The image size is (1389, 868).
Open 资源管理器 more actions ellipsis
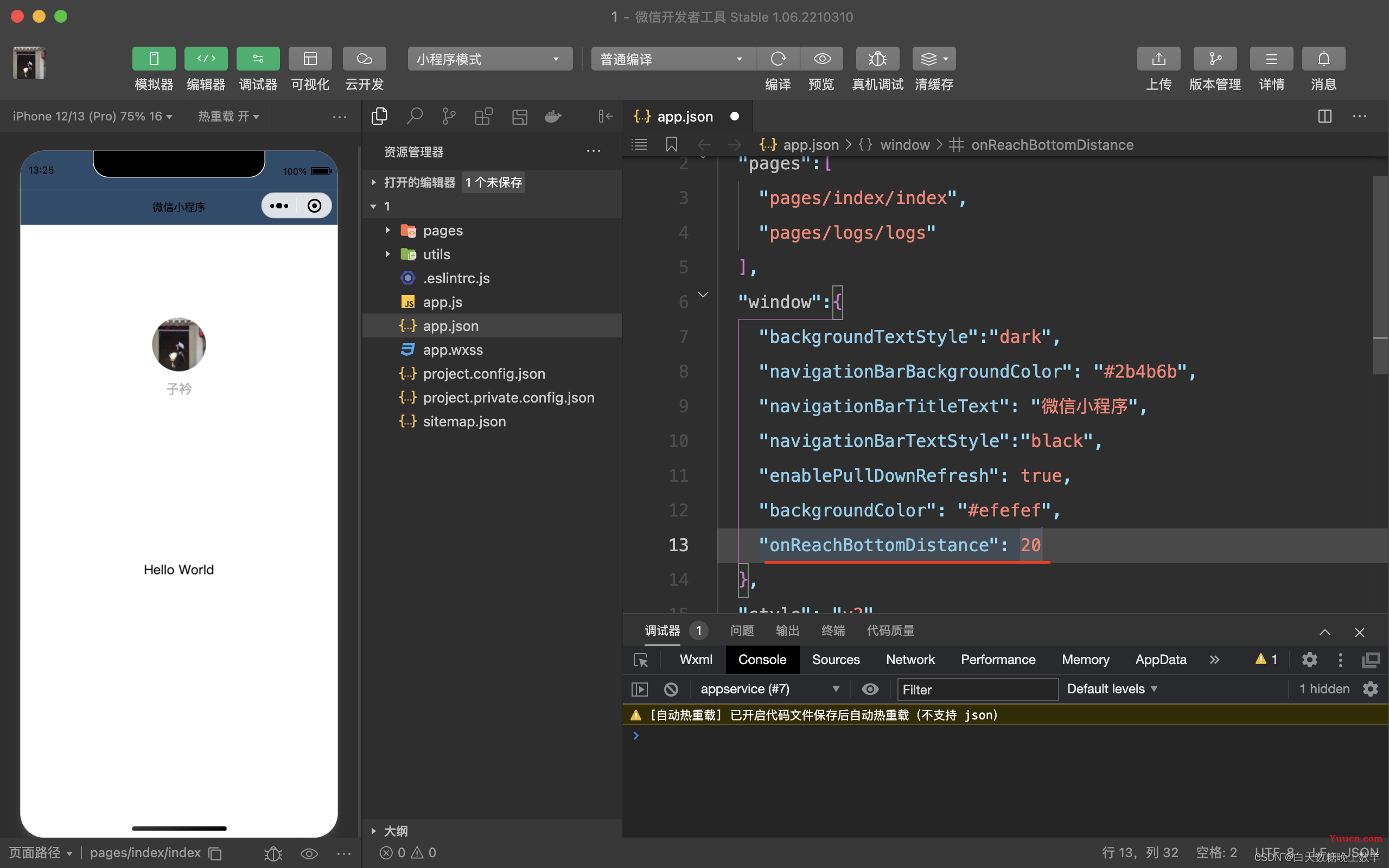click(x=594, y=151)
